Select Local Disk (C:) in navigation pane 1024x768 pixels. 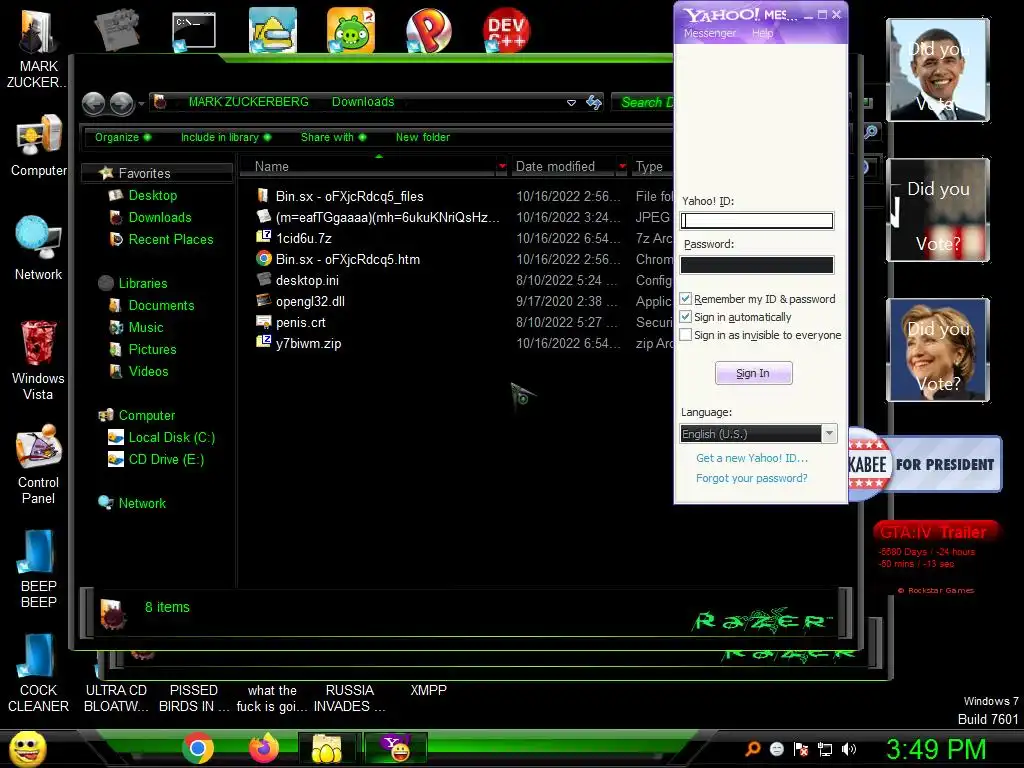(172, 438)
